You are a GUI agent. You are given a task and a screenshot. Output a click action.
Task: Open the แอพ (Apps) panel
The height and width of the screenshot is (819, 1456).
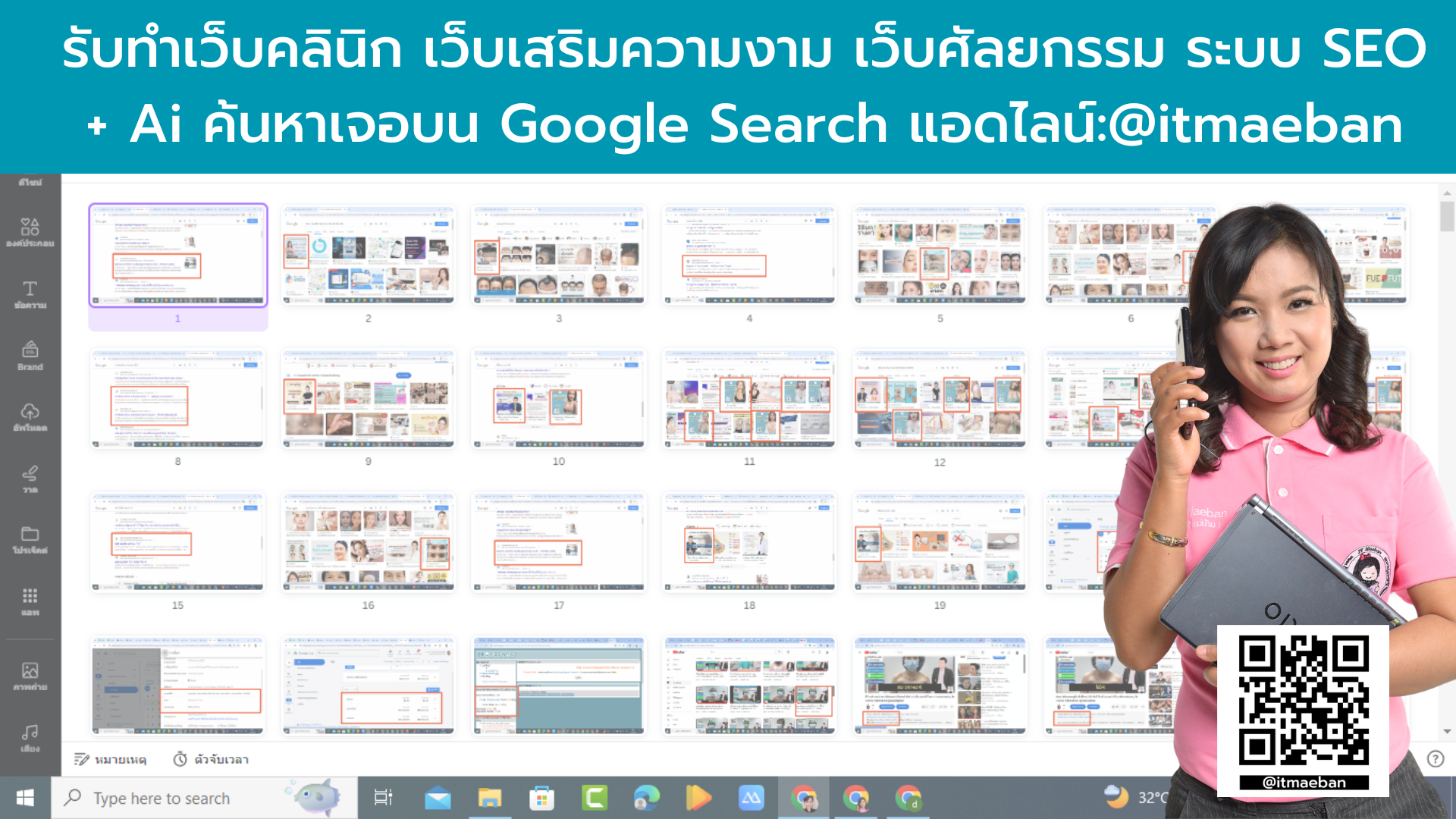coord(29,603)
